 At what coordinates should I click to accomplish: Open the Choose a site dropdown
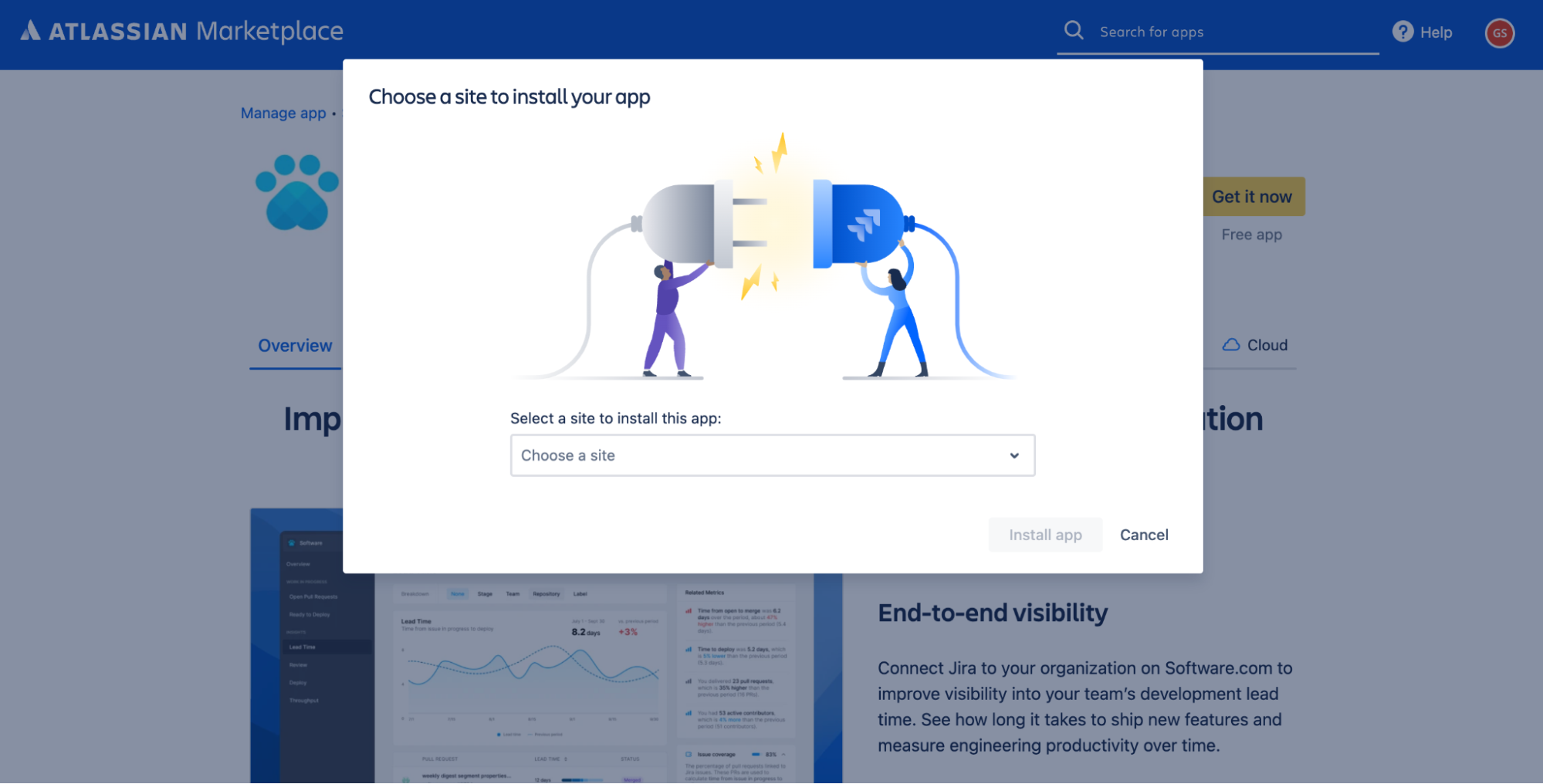[772, 455]
